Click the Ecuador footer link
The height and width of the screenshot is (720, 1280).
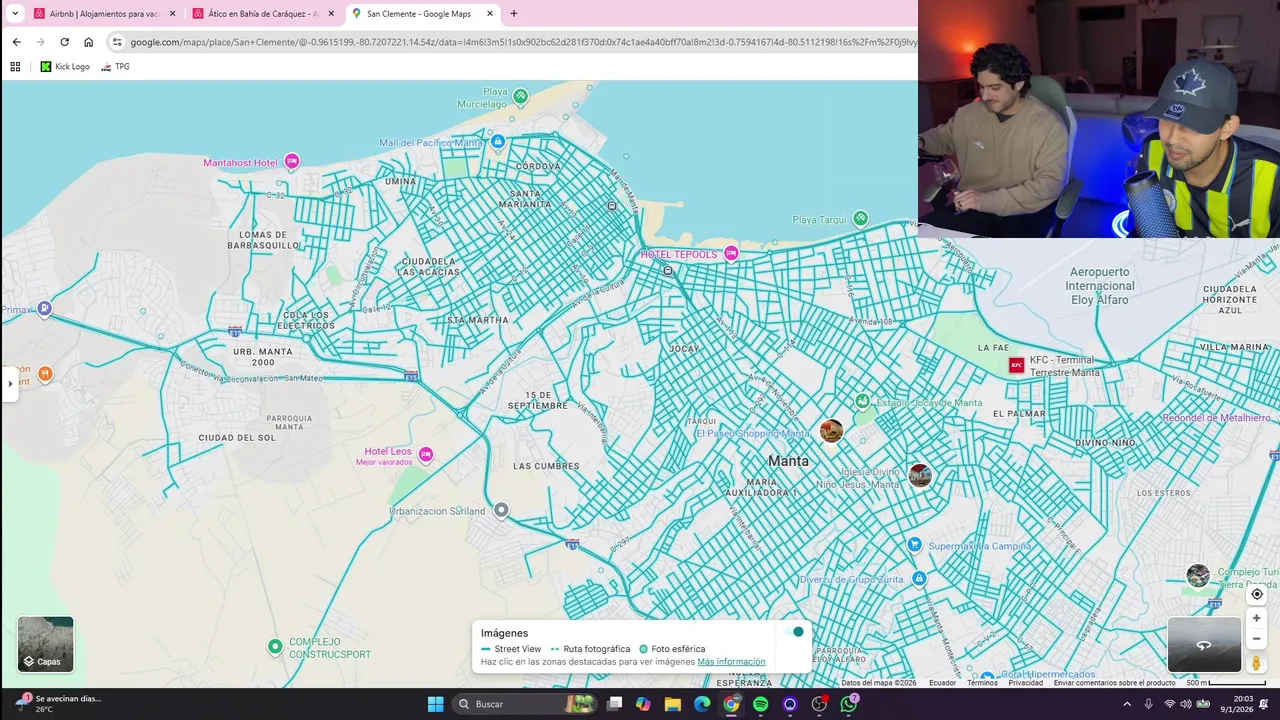(942, 683)
